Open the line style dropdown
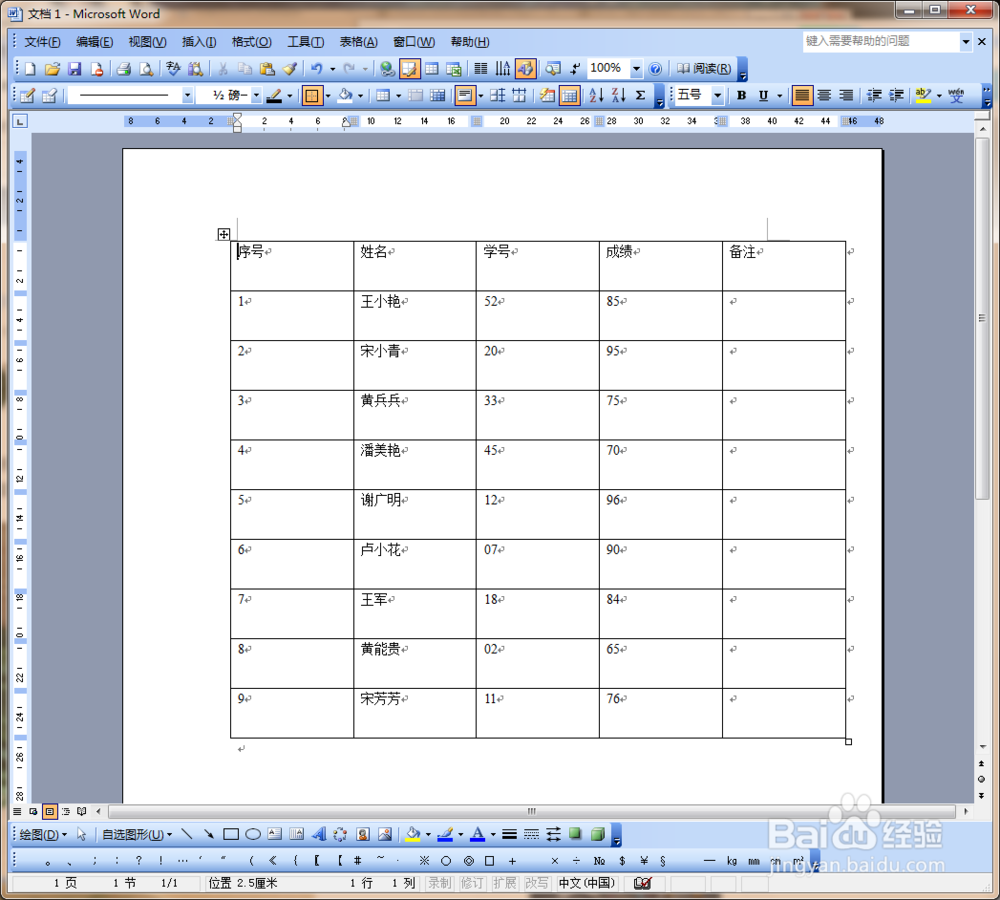Viewport: 1000px width, 900px height. tap(187, 96)
